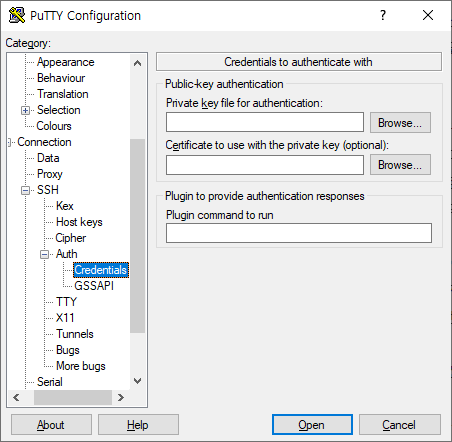
Task: Click 'Private key file for authentication' label
Action: 244,103
